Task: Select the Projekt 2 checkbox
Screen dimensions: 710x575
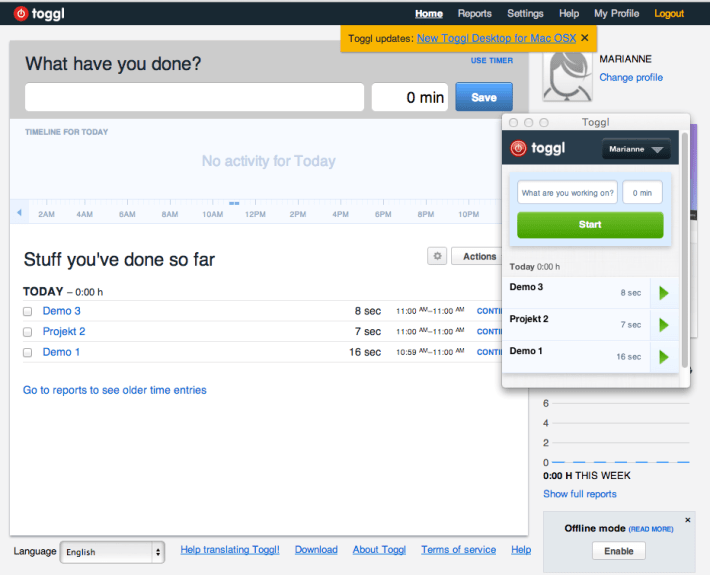Action: point(28,332)
